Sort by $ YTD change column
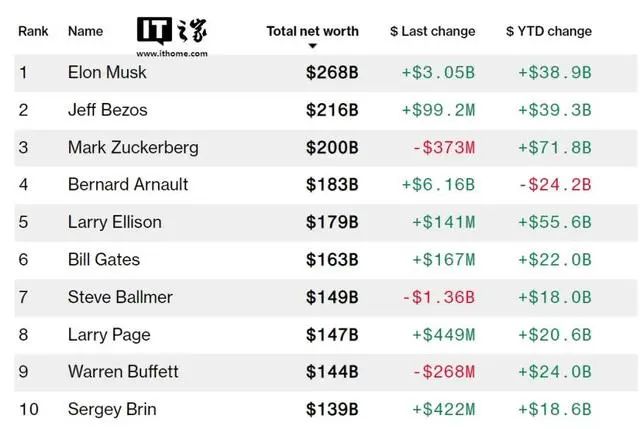 [549, 31]
